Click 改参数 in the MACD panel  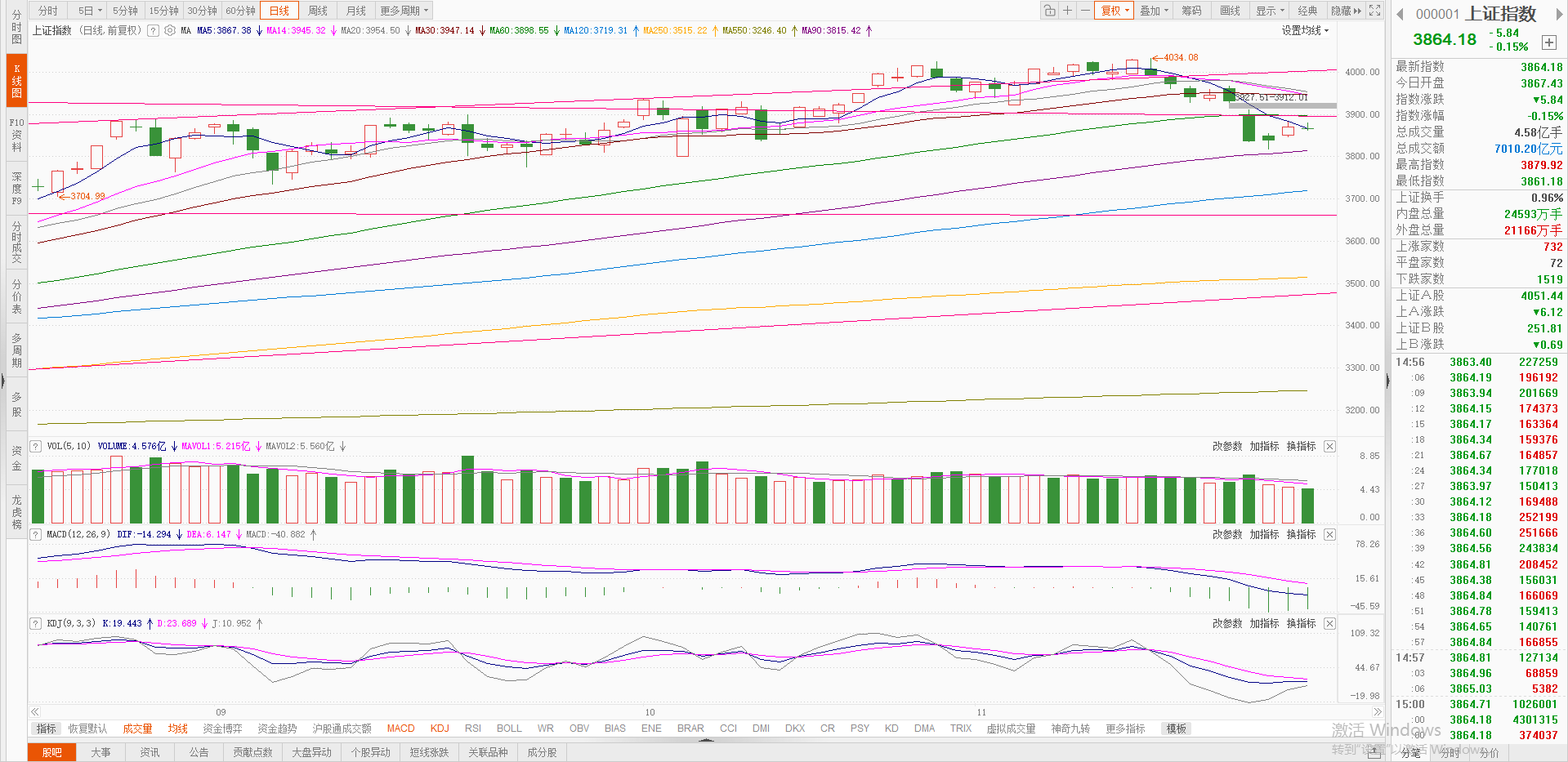pos(1226,534)
